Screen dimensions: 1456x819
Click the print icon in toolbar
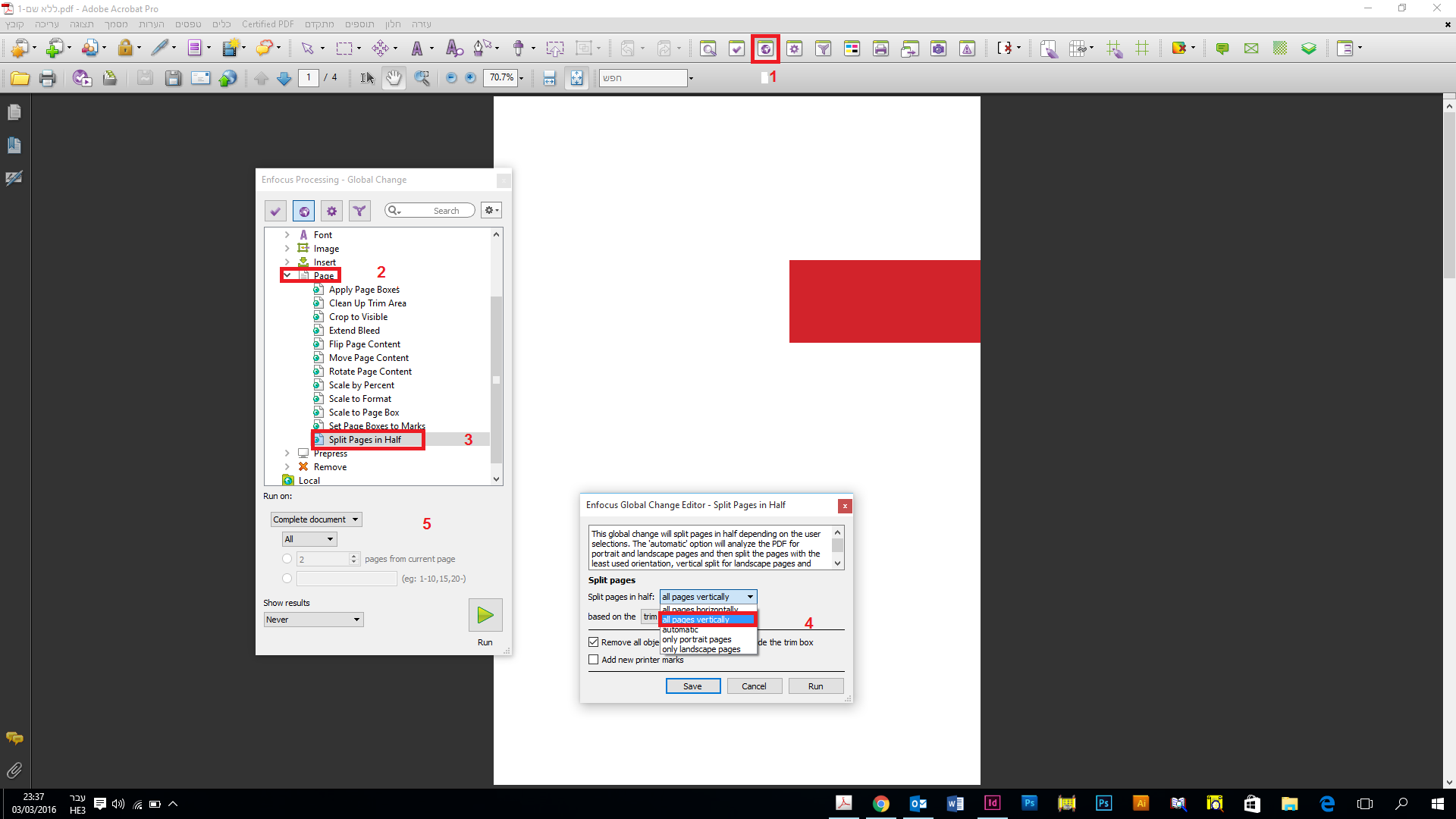click(47, 78)
